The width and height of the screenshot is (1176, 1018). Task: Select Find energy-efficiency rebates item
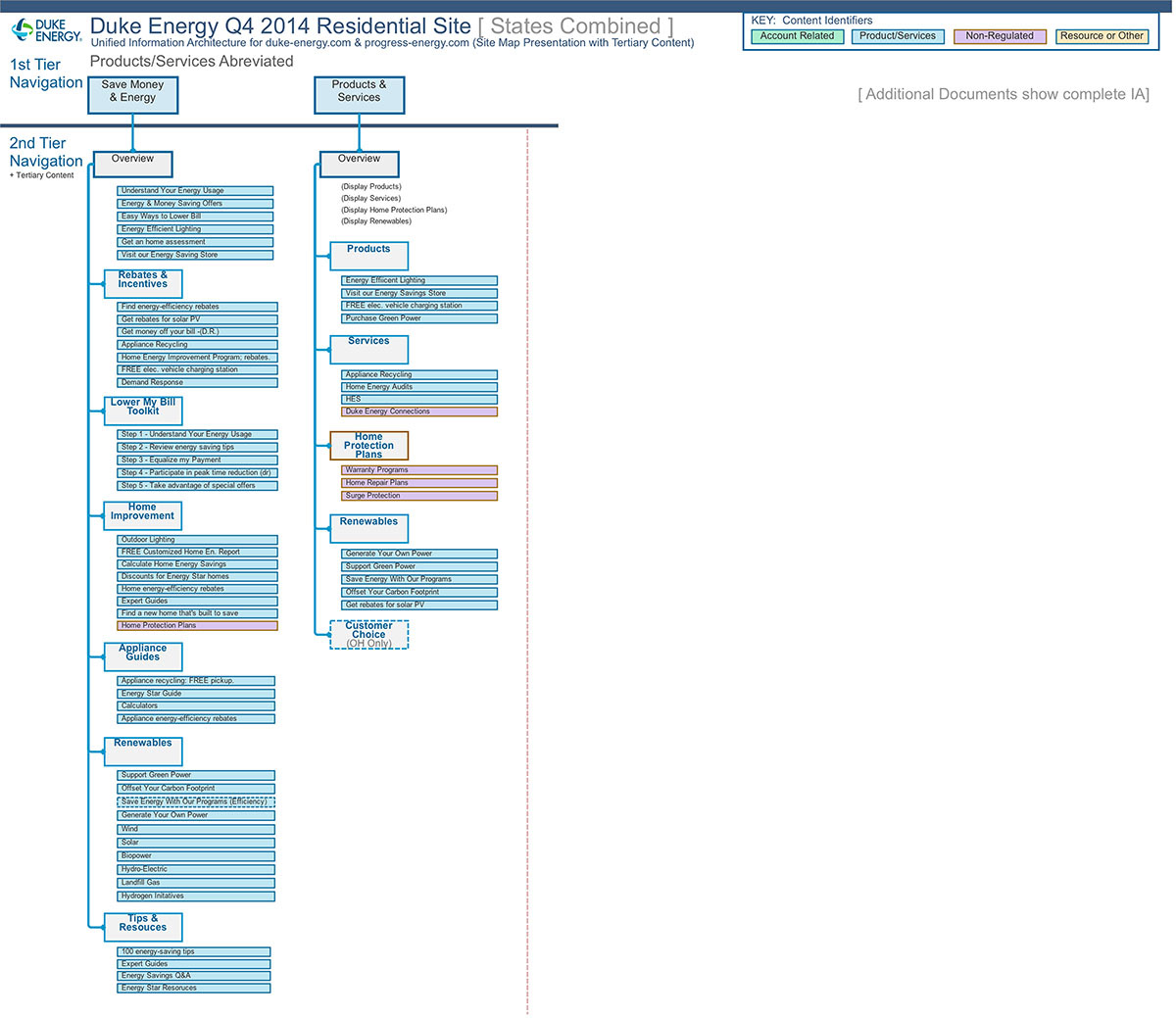pyautogui.click(x=197, y=307)
